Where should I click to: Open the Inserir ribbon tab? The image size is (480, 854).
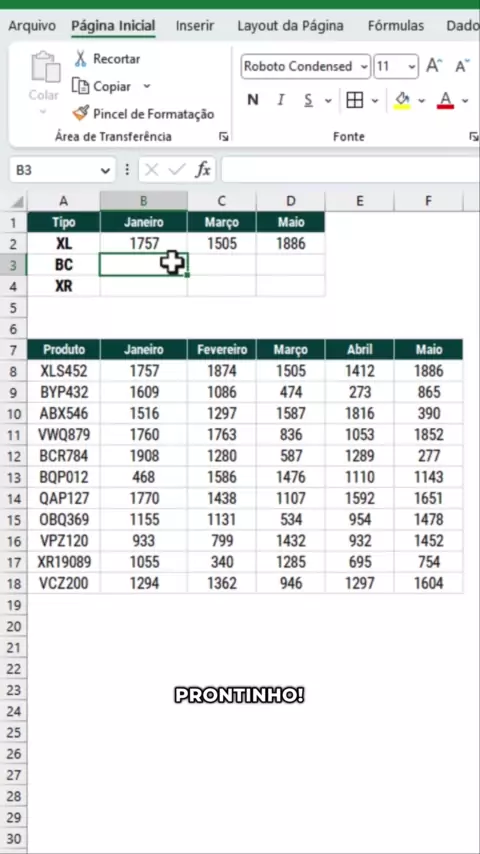(x=195, y=26)
